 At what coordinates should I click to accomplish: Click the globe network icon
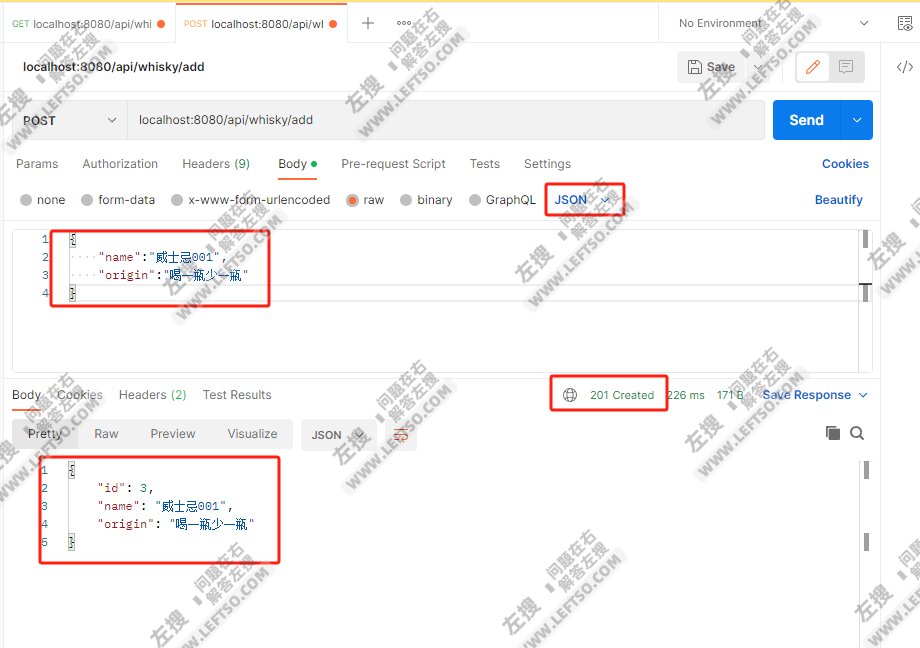pyautogui.click(x=570, y=395)
